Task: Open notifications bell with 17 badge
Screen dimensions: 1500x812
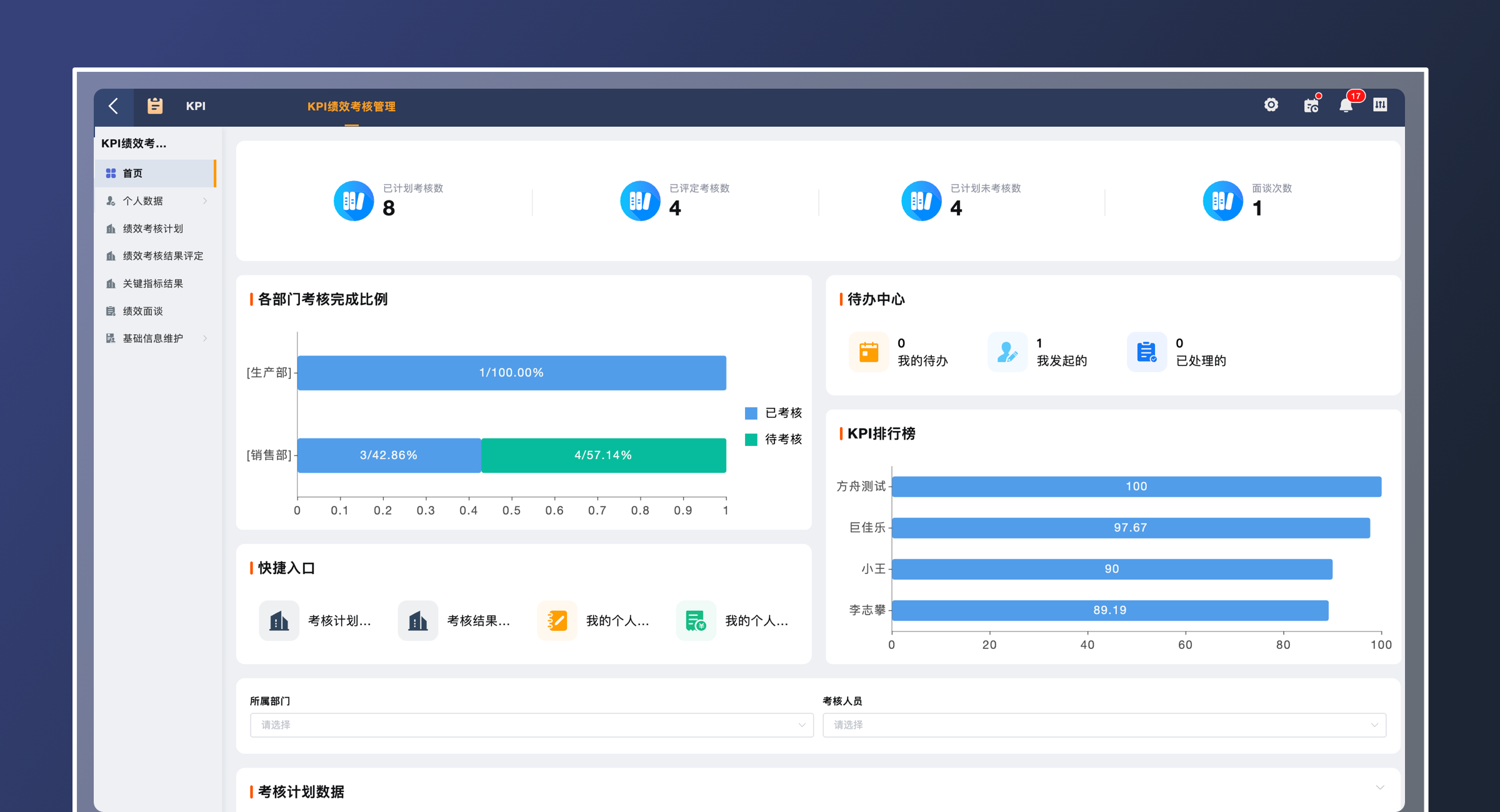Action: 1346,105
